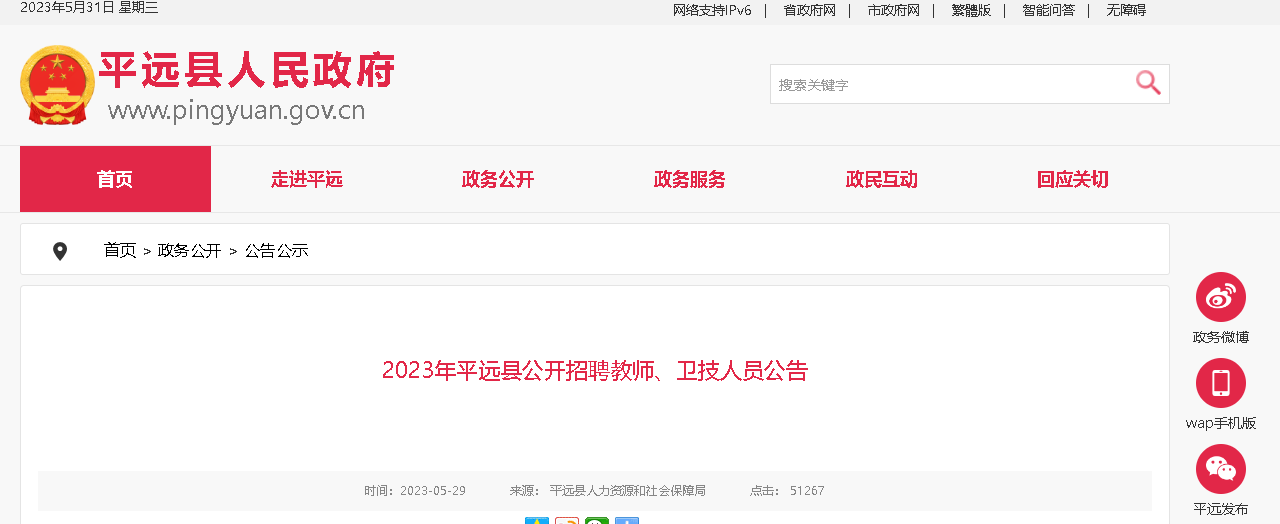Open the 平远发布 WeChat icon

tap(1221, 469)
